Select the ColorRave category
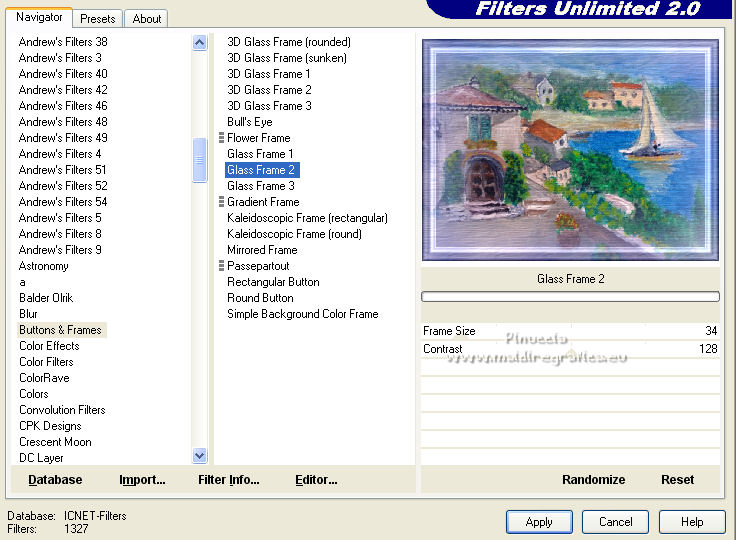The image size is (736, 540). coord(44,378)
